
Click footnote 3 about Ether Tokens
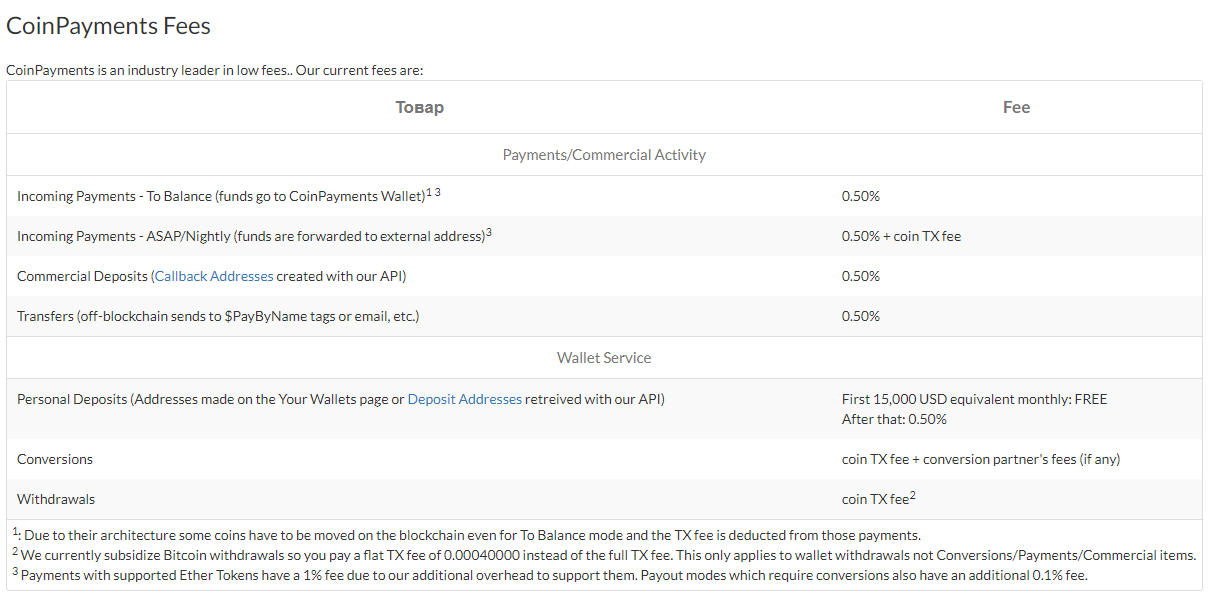tap(550, 575)
